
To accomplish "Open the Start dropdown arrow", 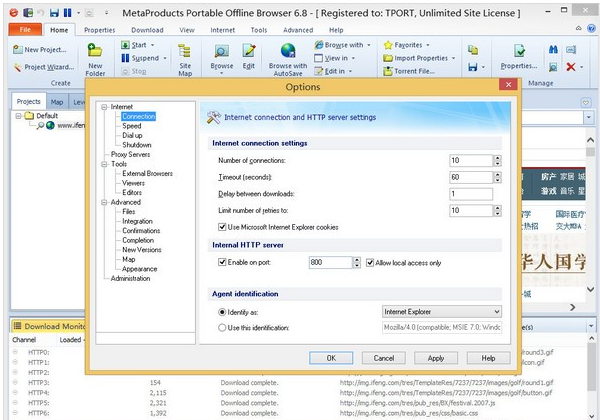I will point(152,45).
